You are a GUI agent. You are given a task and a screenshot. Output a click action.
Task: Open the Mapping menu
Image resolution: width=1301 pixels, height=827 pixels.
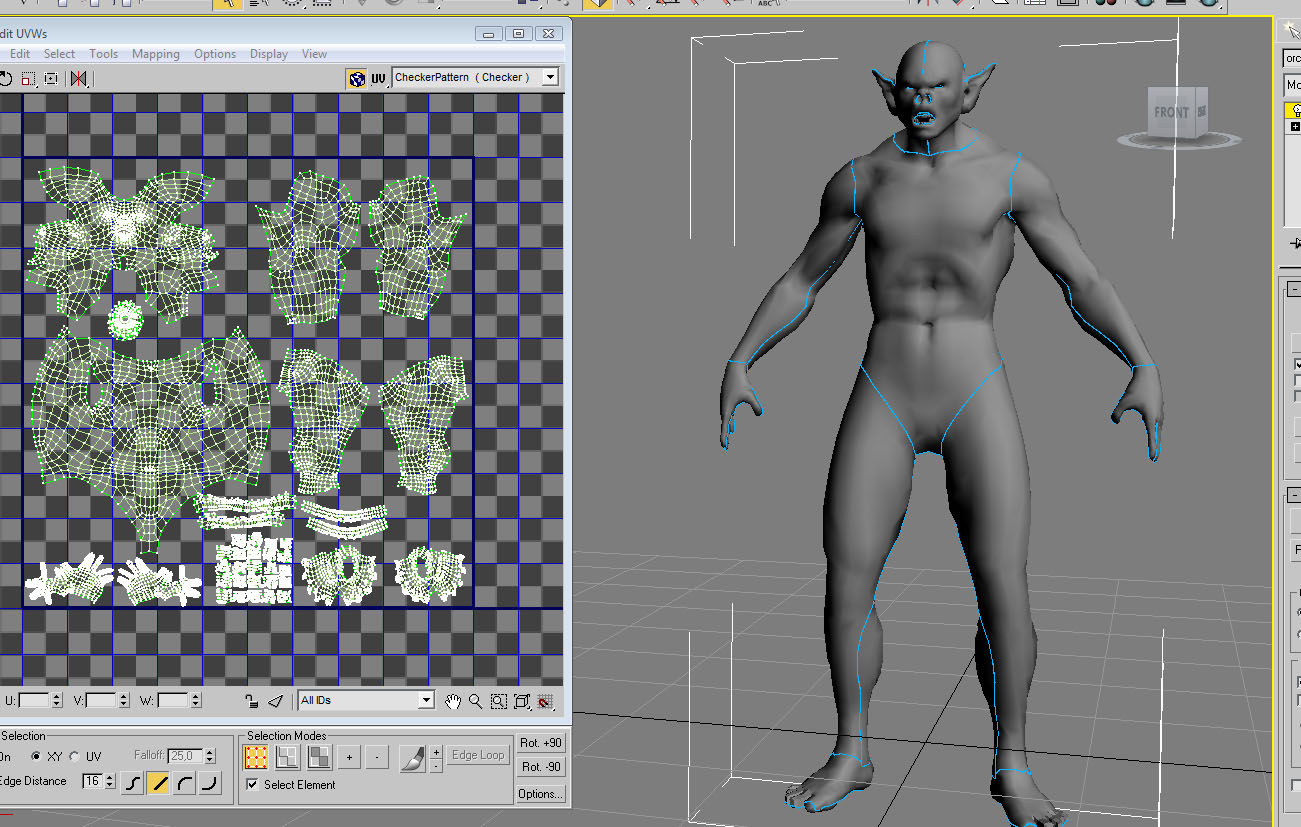pyautogui.click(x=156, y=54)
